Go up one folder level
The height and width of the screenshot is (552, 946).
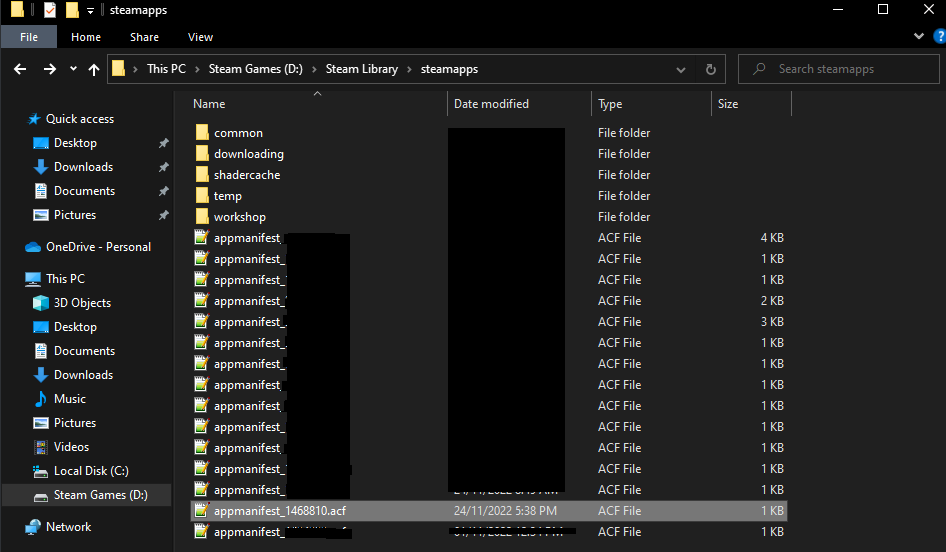pos(94,69)
